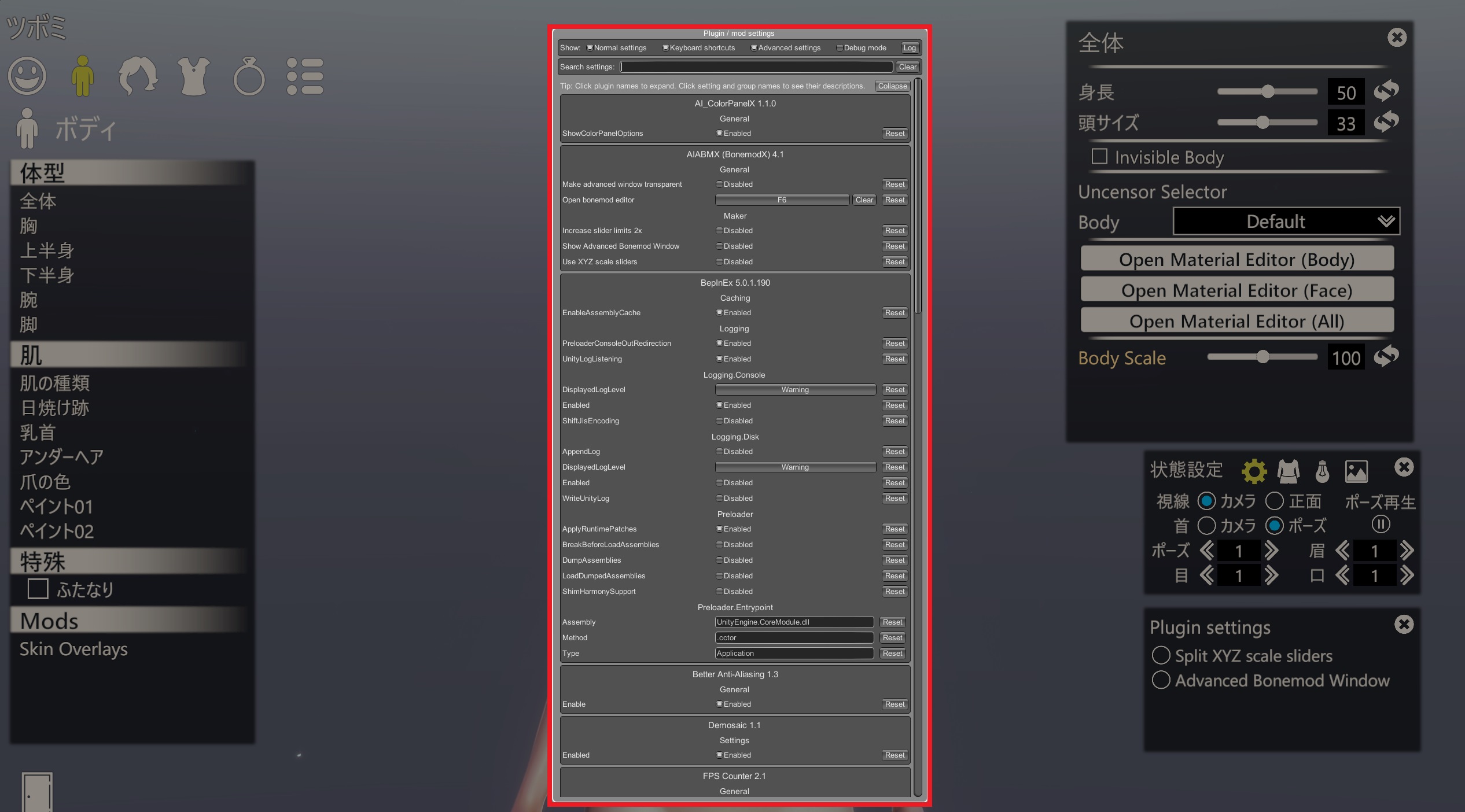Image resolution: width=1465 pixels, height=812 pixels.
Task: Adjust the 身長 height slider
Action: [x=1267, y=91]
